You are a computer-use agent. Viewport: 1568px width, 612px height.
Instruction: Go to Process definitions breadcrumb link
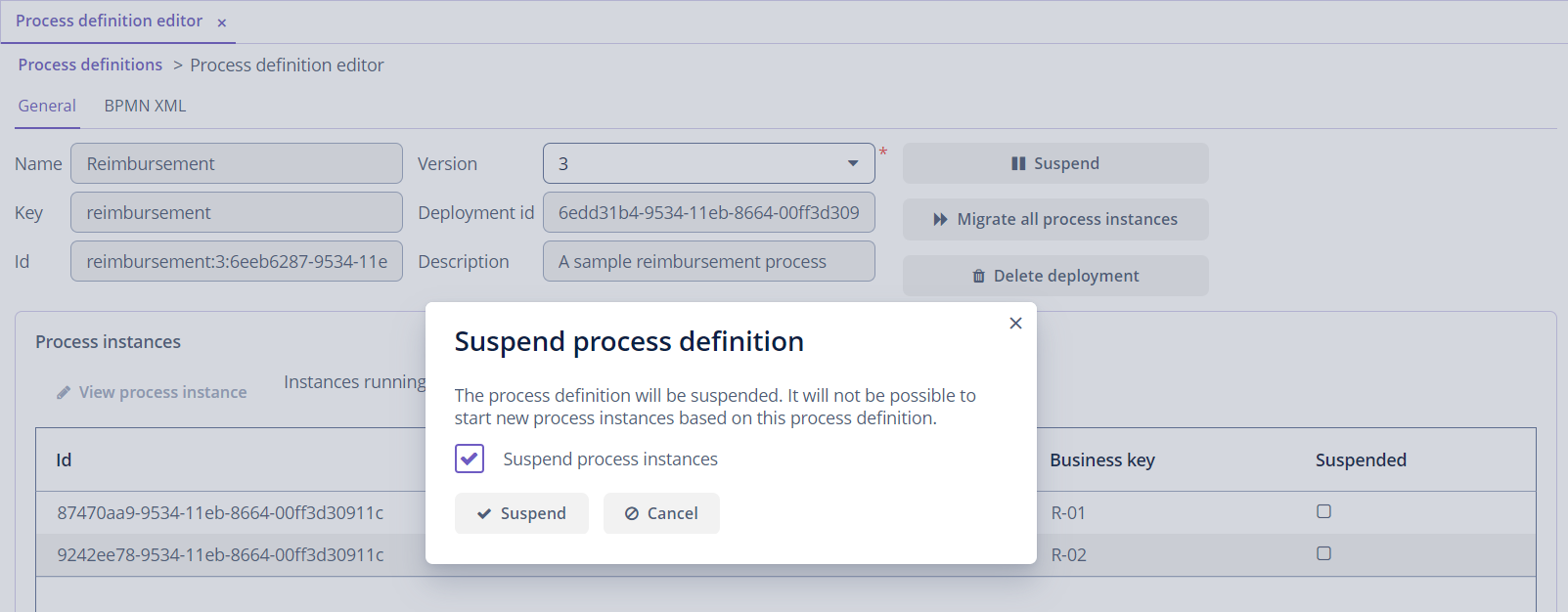coord(90,65)
